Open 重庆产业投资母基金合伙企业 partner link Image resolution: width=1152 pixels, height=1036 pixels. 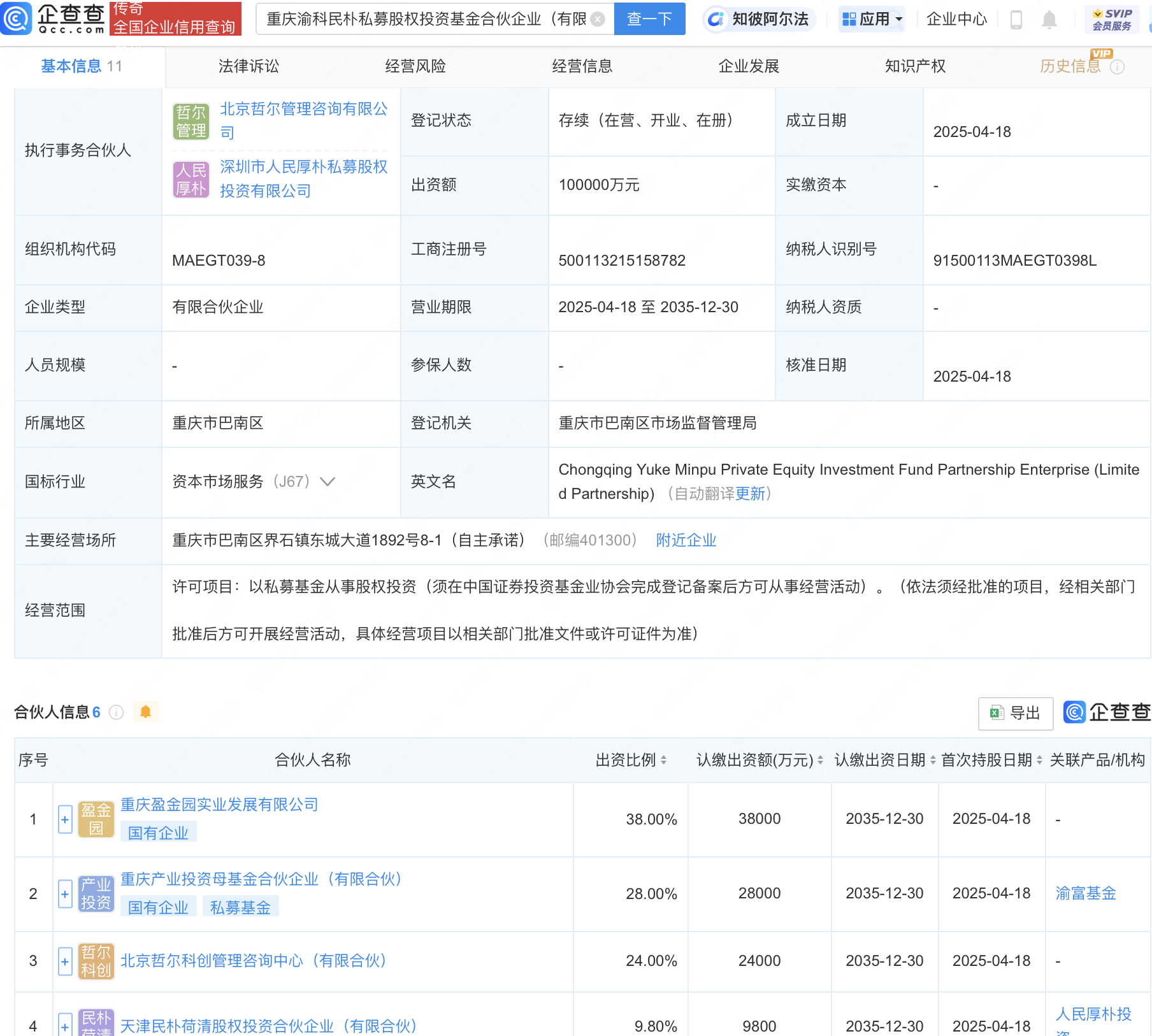coord(261,879)
